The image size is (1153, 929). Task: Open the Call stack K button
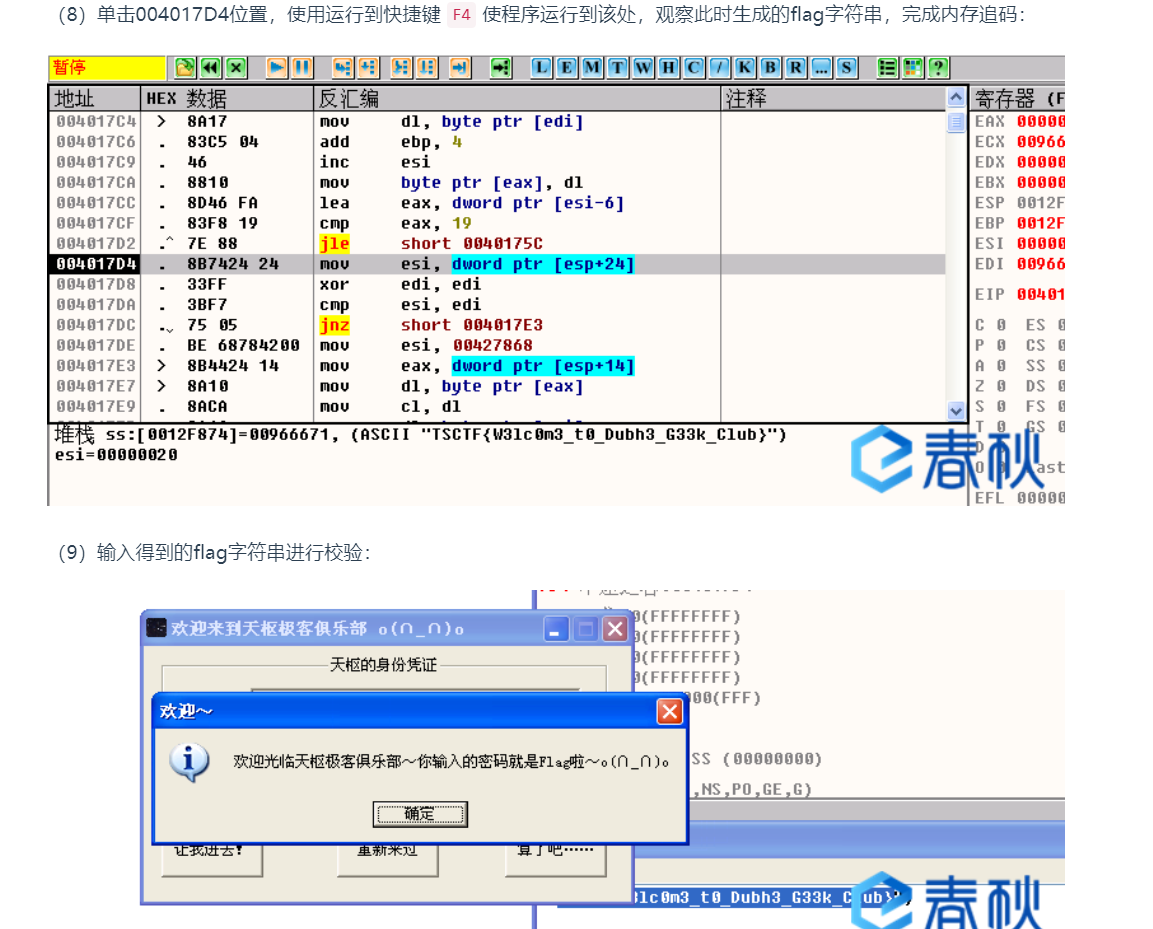pos(745,68)
